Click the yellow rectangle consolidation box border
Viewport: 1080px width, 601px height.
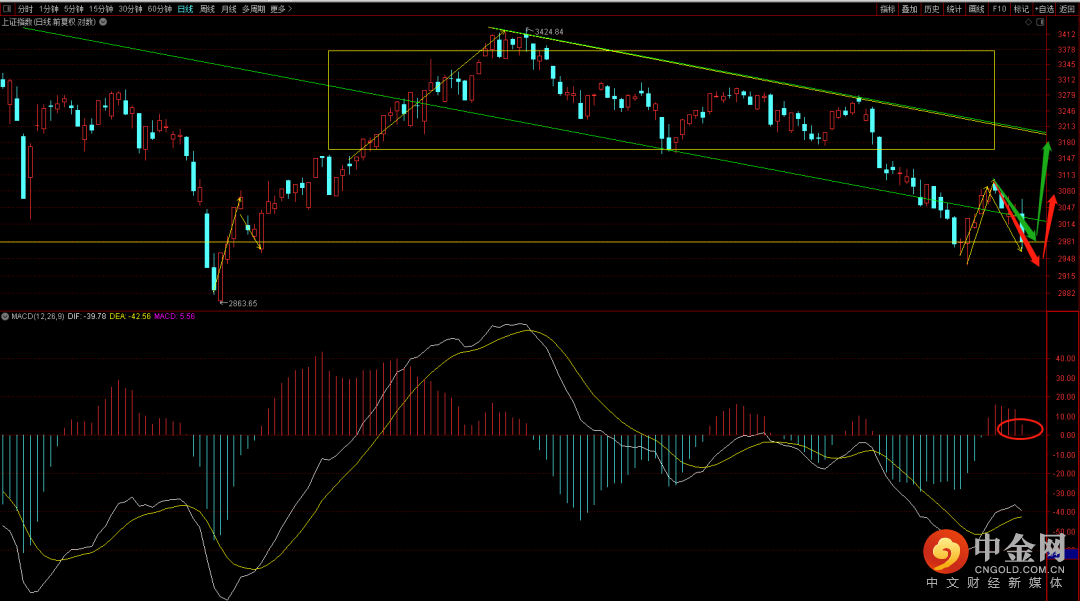tap(660, 50)
